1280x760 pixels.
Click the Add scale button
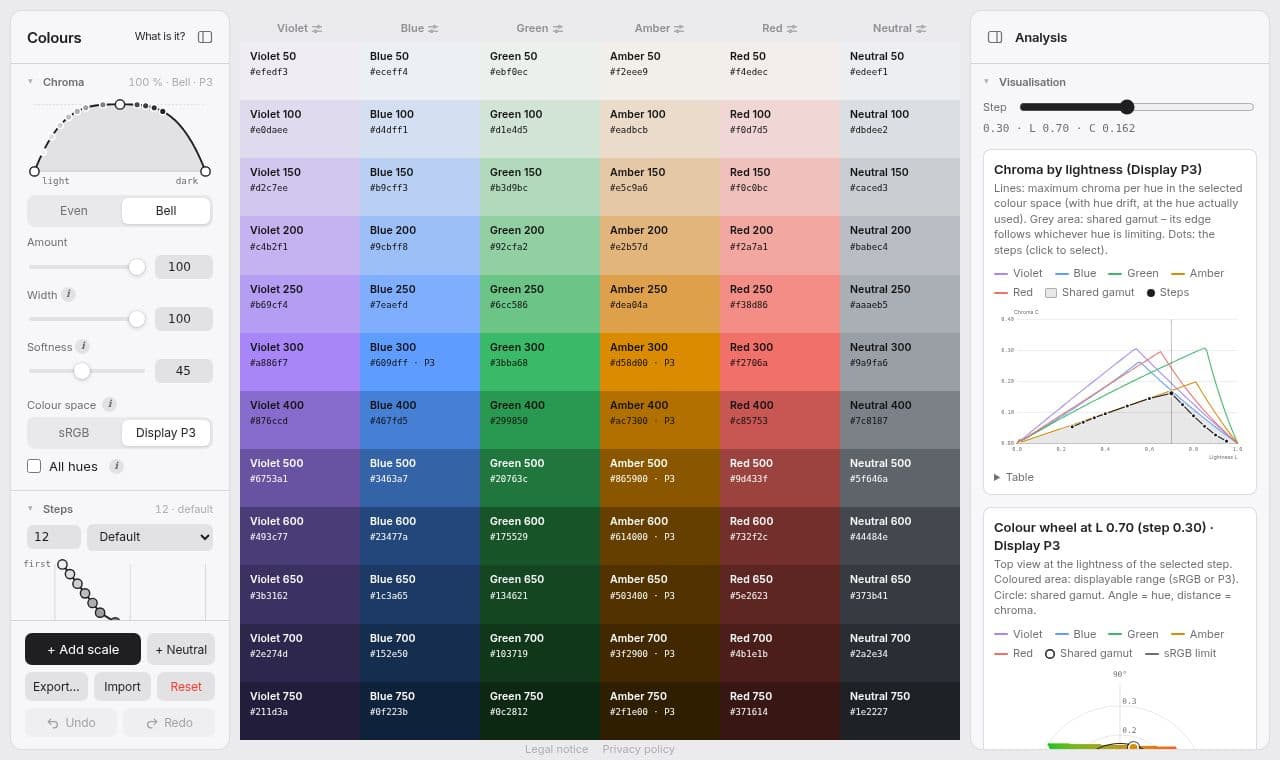82,649
